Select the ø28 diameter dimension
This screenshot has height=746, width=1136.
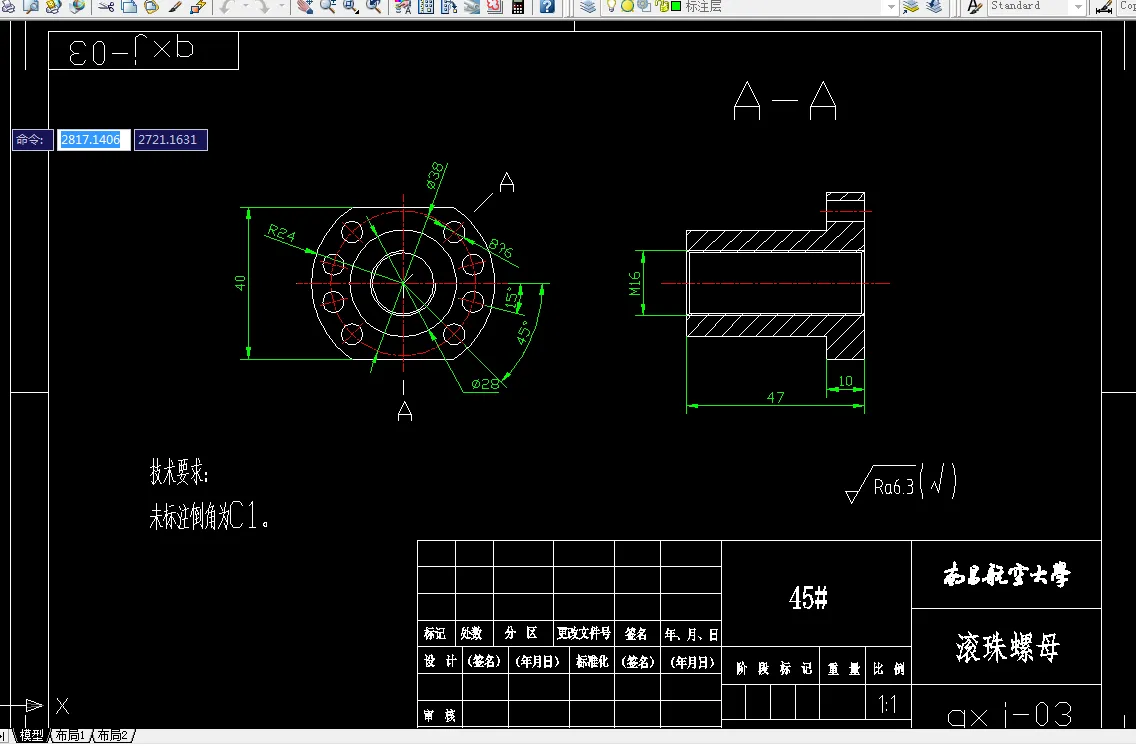(485, 384)
